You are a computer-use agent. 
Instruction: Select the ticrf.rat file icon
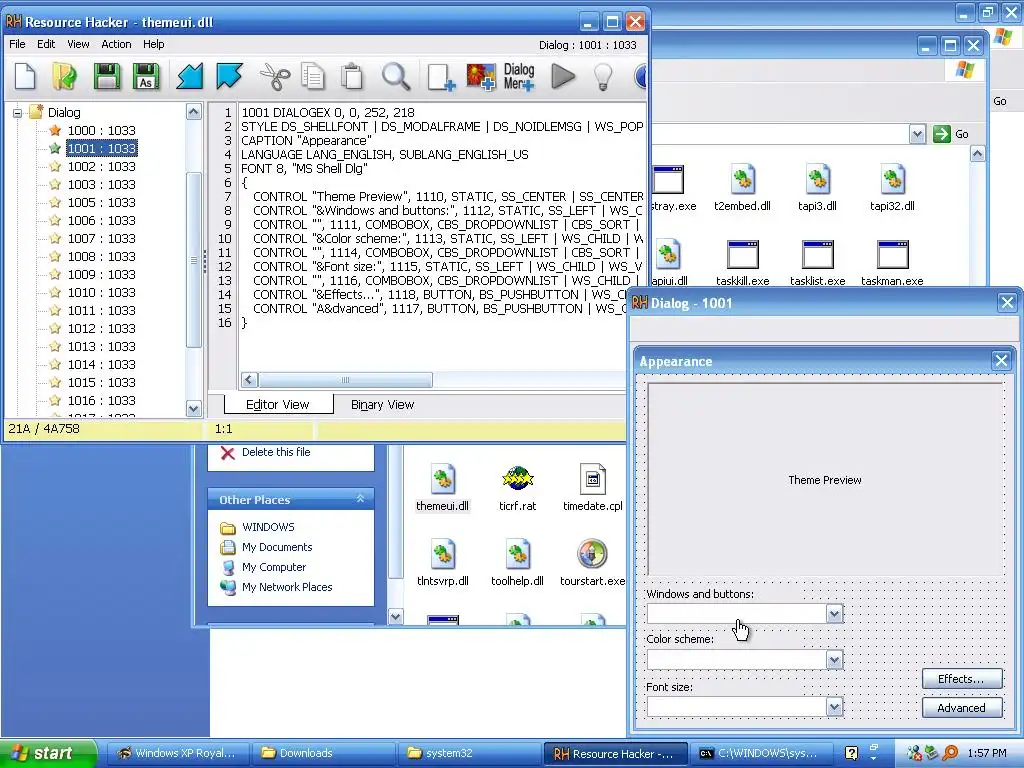click(517, 479)
